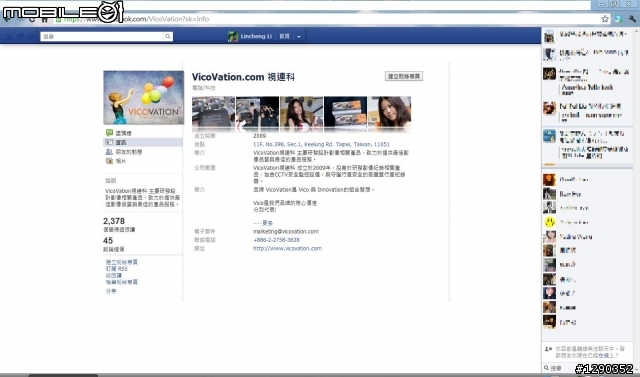This screenshot has height=377, width=640.
Task: Open chat with contact named Yuting
Action: point(587,237)
